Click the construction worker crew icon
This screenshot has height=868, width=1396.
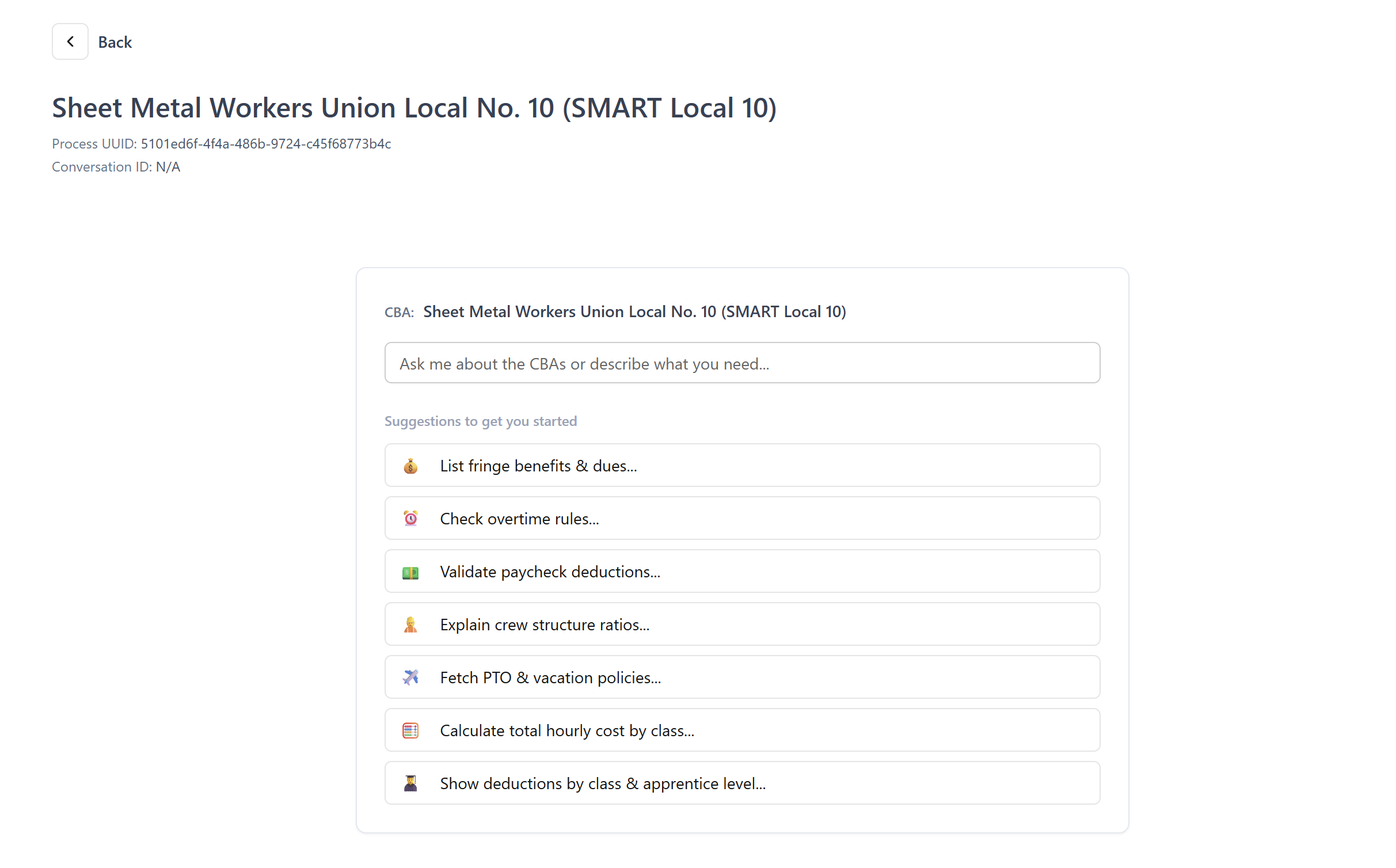pos(410,625)
